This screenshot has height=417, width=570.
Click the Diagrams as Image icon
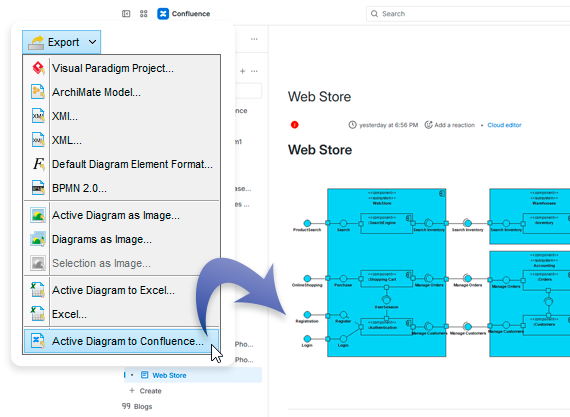click(38, 239)
